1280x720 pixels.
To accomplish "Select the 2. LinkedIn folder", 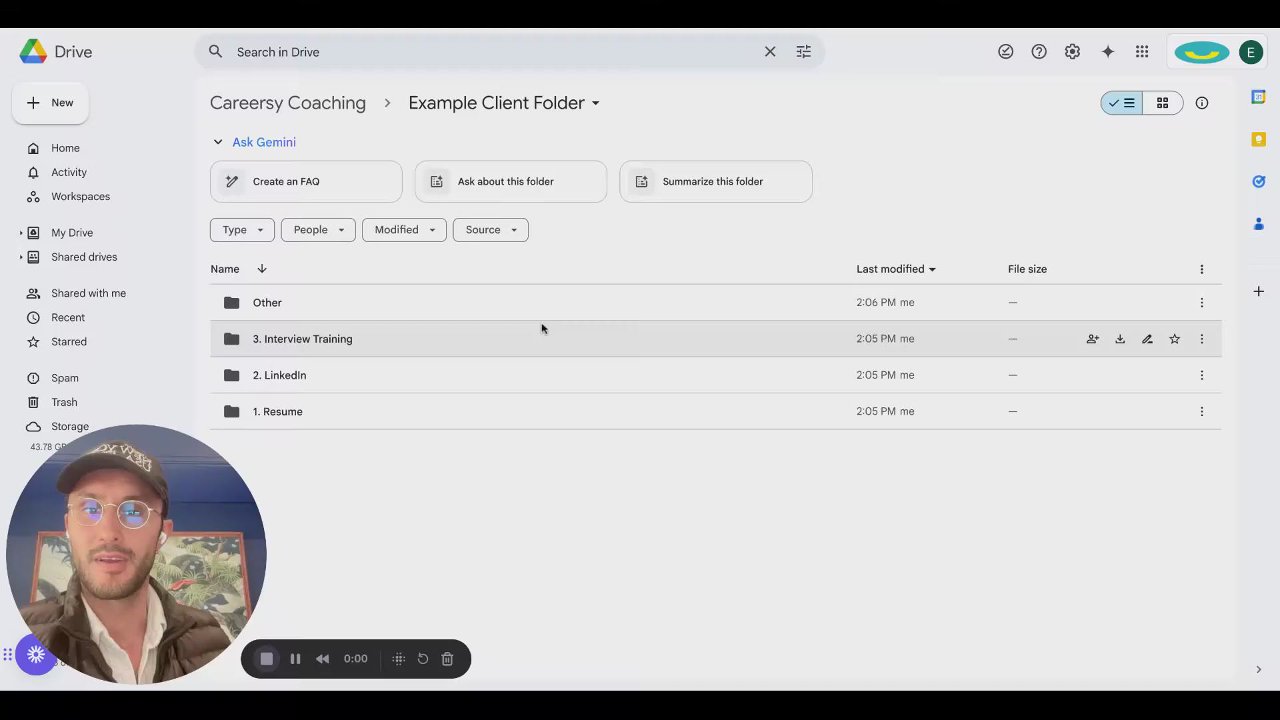I will click(x=715, y=375).
